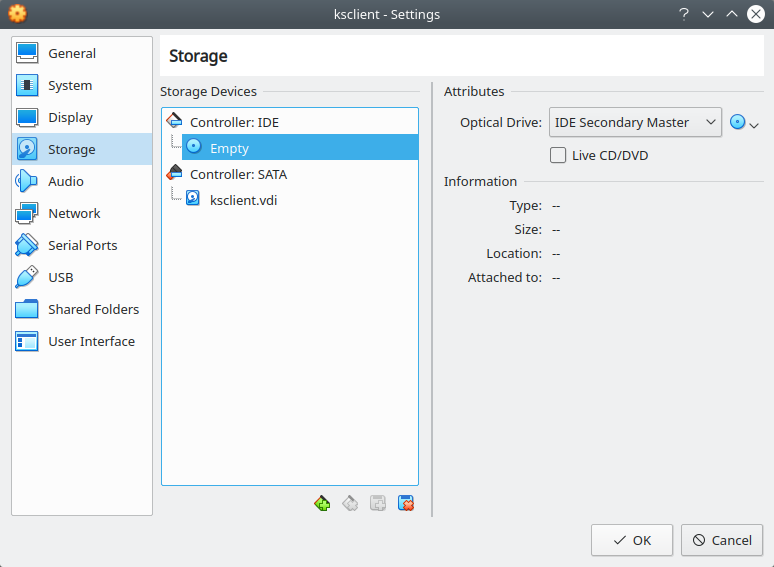The width and height of the screenshot is (774, 567).
Task: Click the System chip icon
Action: [x=27, y=85]
